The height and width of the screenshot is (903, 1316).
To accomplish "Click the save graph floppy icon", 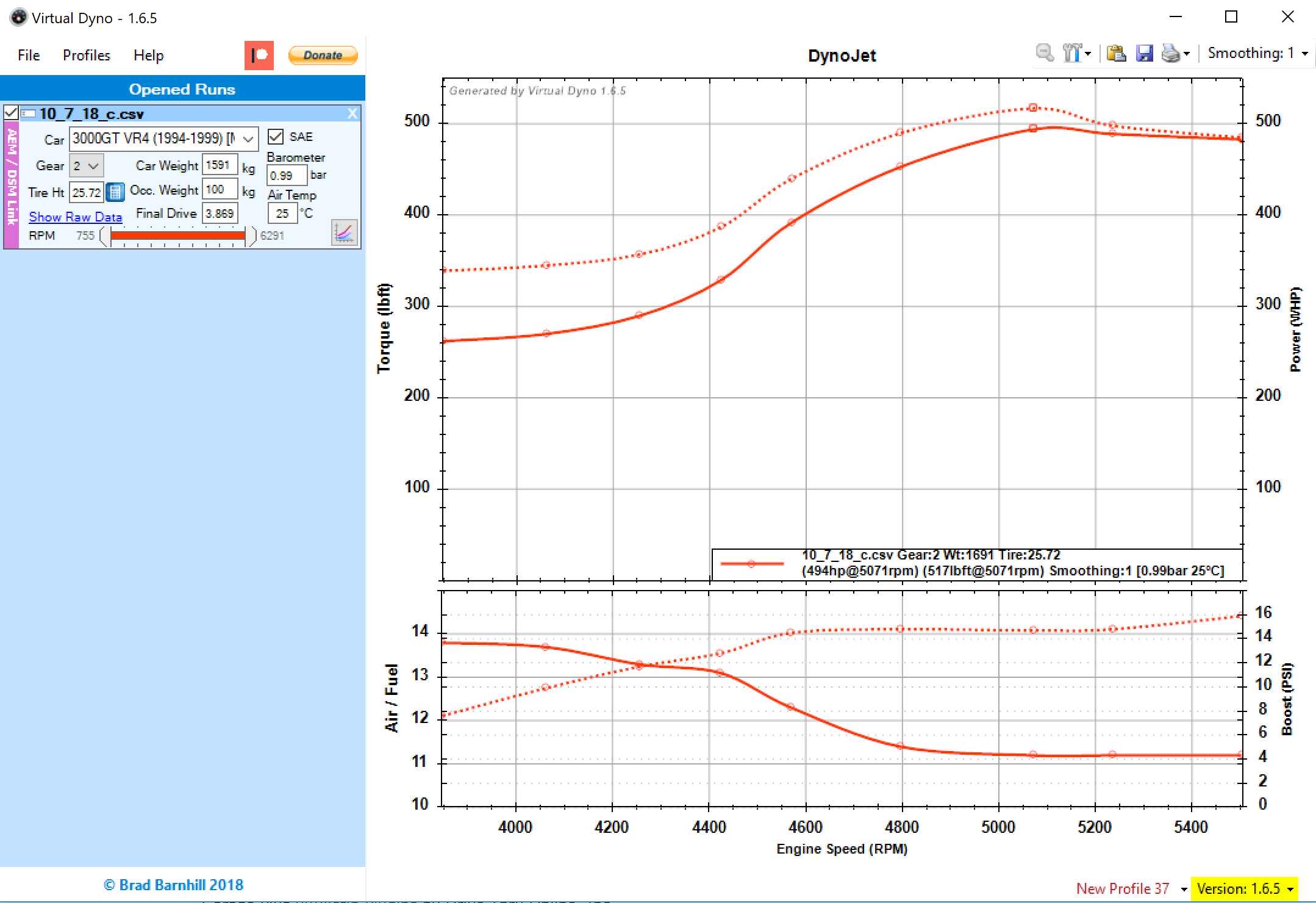I will 1144,54.
